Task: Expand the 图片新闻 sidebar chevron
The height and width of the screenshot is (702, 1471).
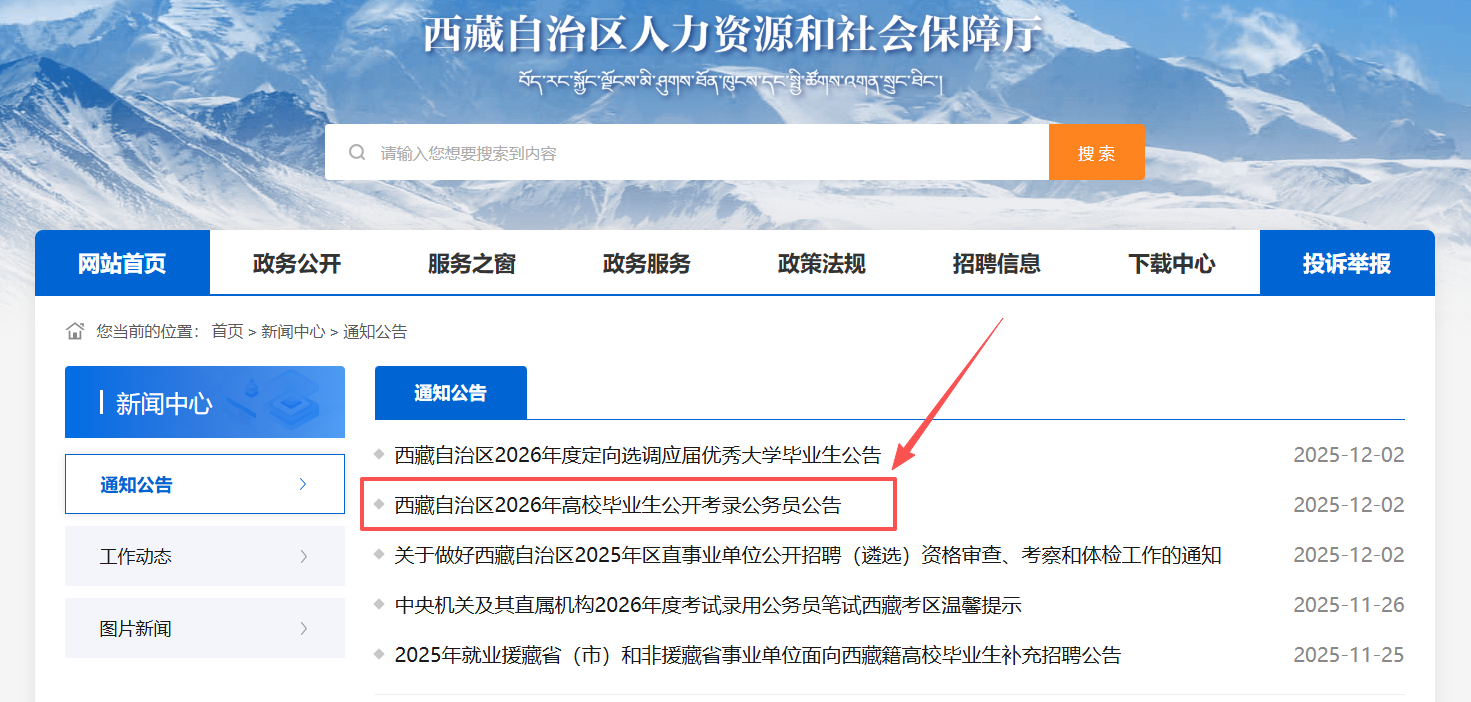Action: tap(303, 629)
